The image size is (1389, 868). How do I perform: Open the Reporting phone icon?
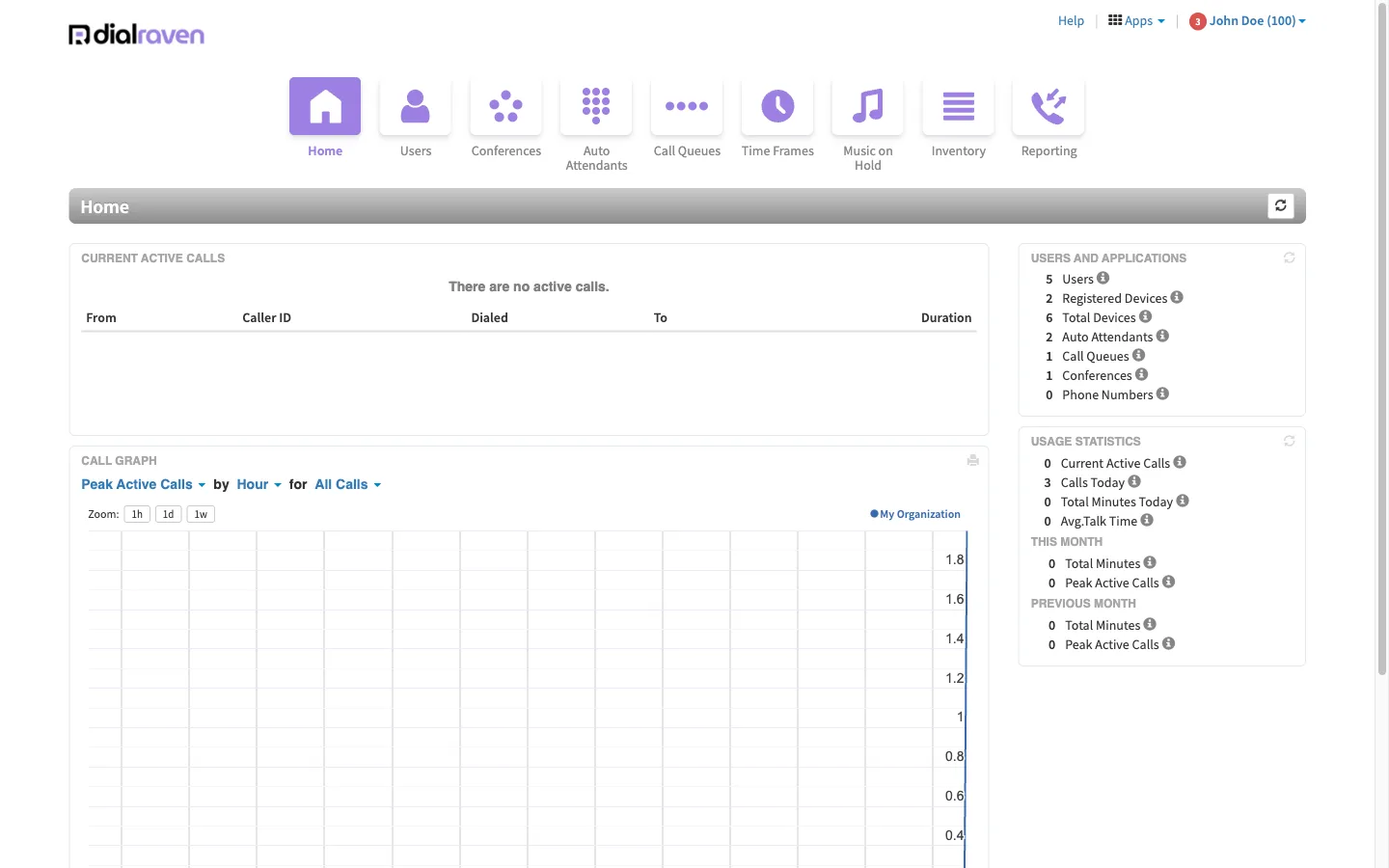[1049, 106]
